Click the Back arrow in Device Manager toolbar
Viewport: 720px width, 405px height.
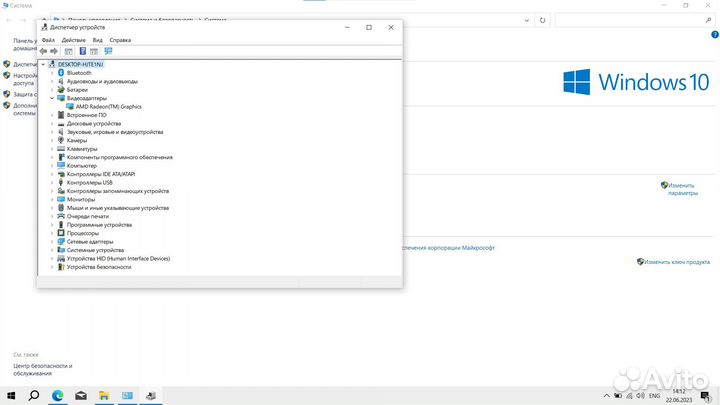coord(43,51)
